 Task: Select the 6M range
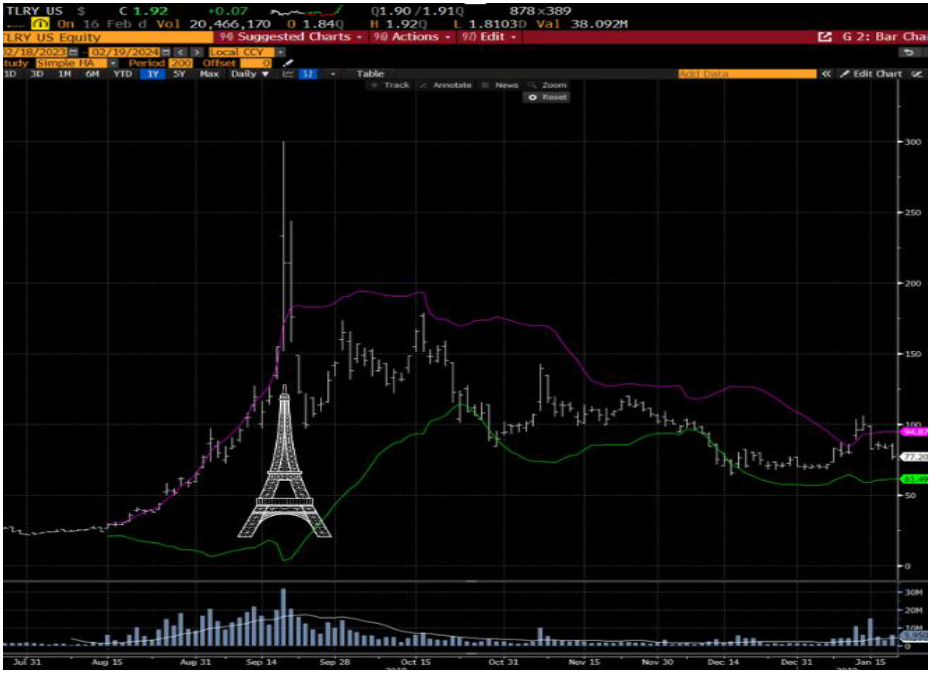pyautogui.click(x=92, y=74)
